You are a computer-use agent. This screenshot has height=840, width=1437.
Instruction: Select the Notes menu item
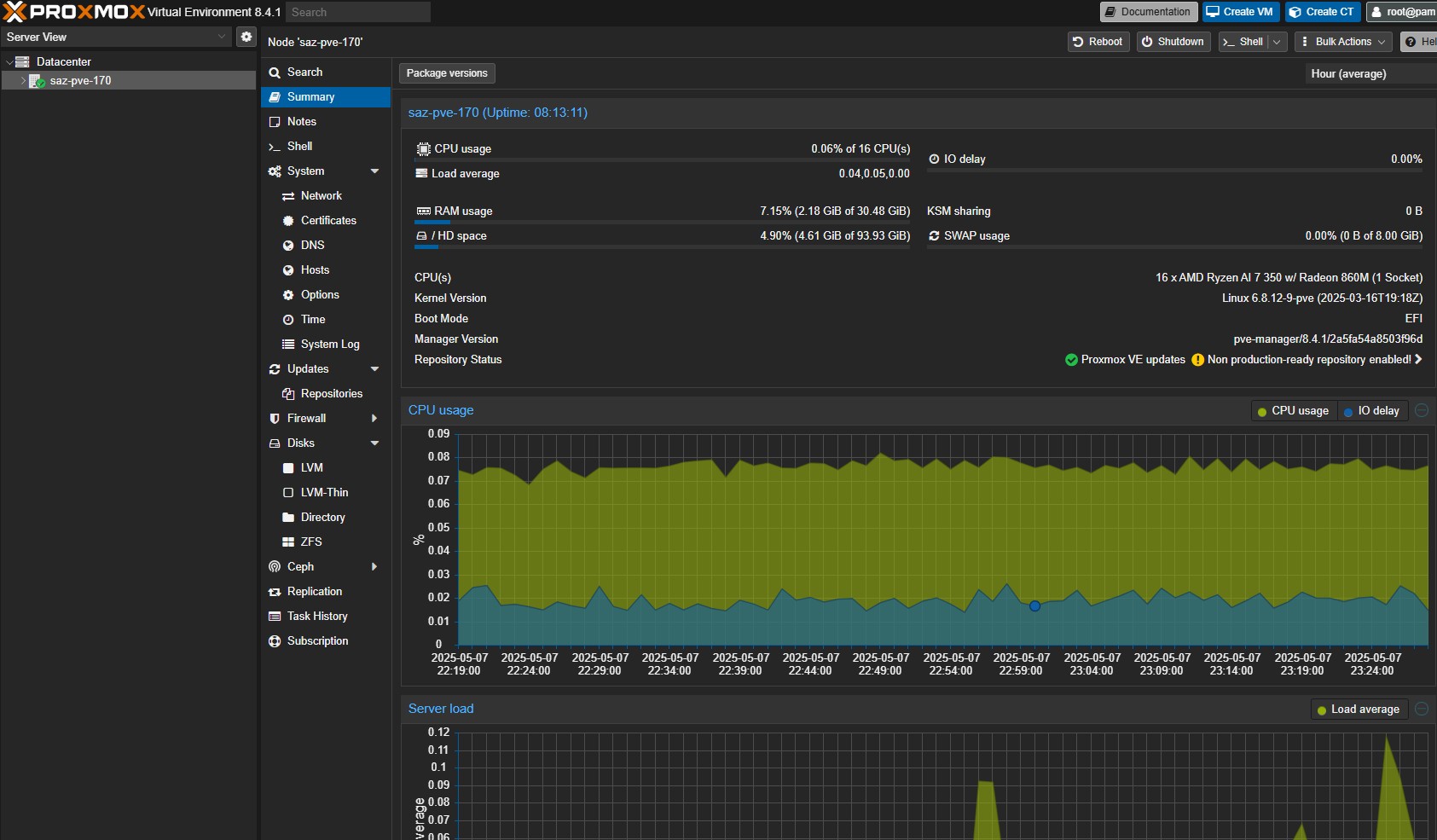pyautogui.click(x=301, y=122)
